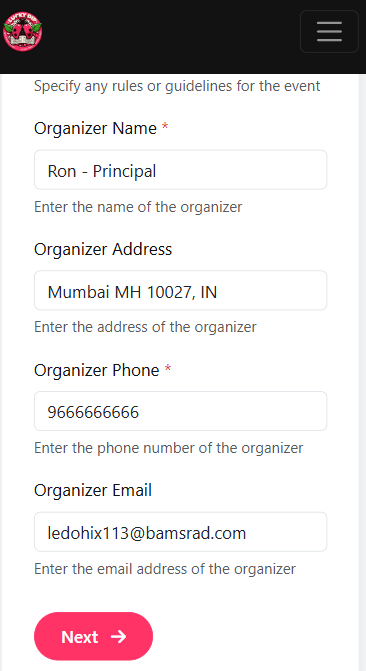
Task: Click 'Enter the address of the organizer' hint
Action: [146, 327]
